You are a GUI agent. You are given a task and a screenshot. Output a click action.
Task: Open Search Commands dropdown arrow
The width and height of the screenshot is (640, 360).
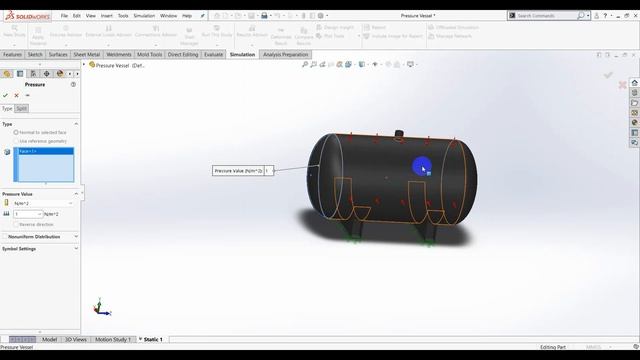point(588,16)
